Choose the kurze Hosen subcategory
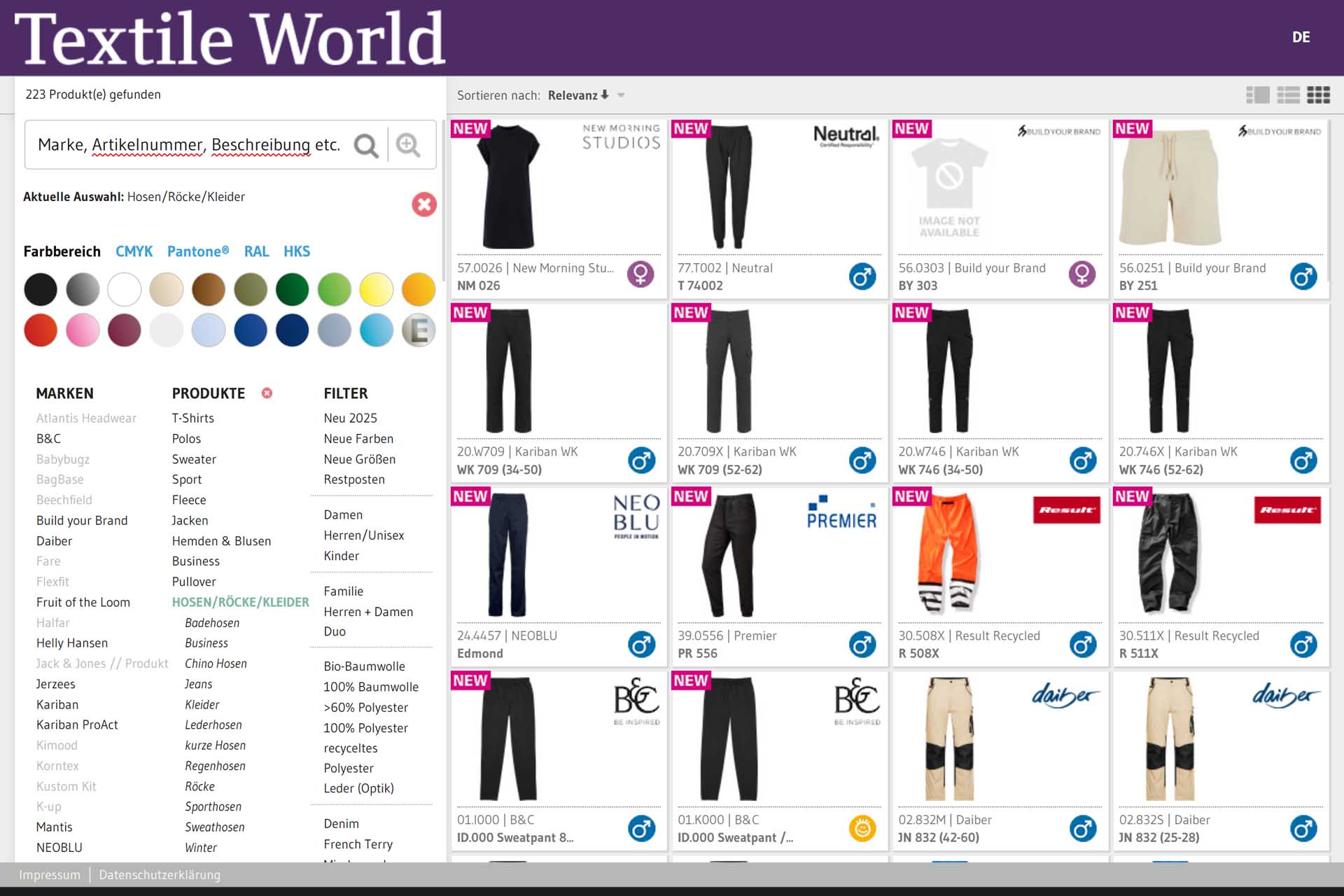Image resolution: width=1344 pixels, height=896 pixels. pyautogui.click(x=215, y=745)
